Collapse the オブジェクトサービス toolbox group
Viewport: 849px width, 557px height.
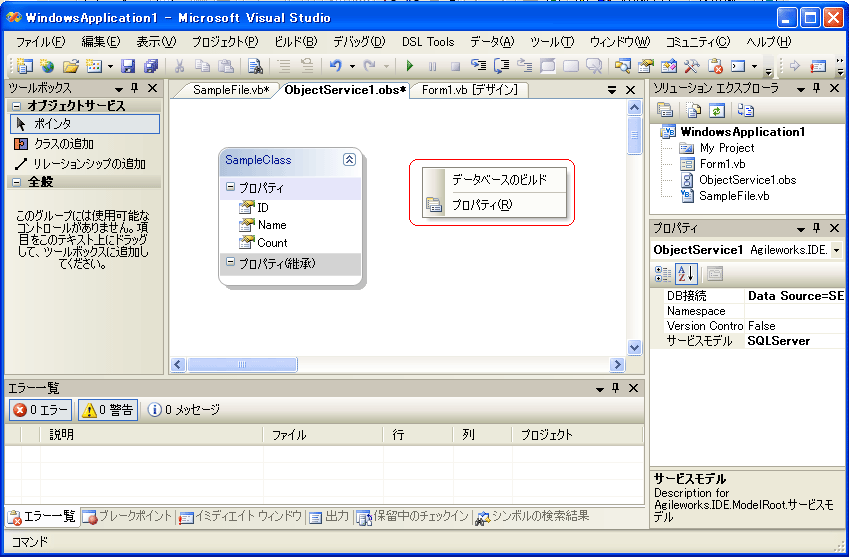point(17,106)
